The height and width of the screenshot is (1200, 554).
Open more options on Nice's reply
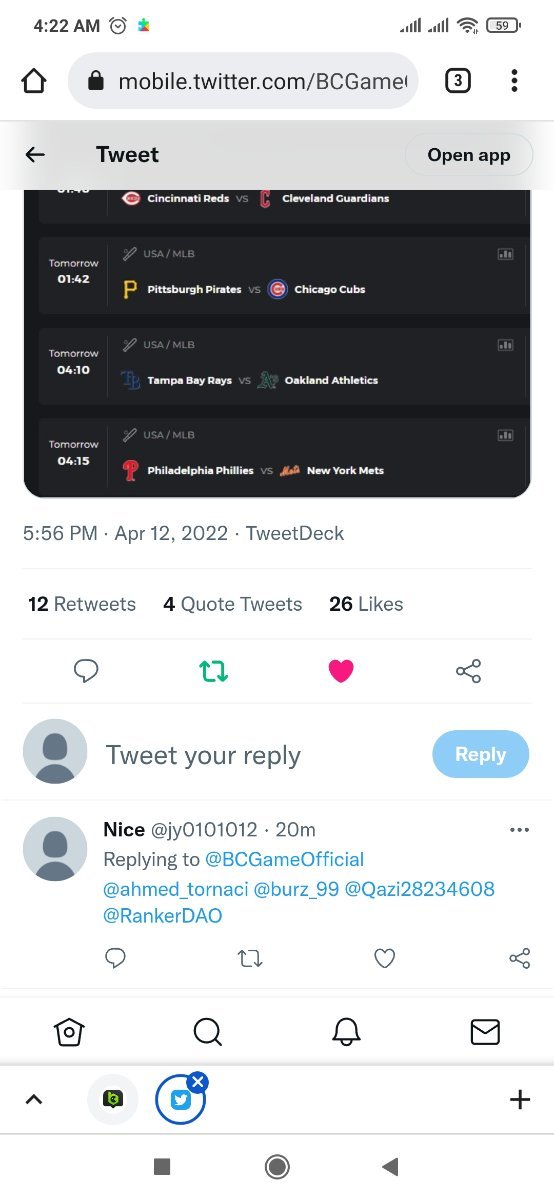[x=519, y=830]
